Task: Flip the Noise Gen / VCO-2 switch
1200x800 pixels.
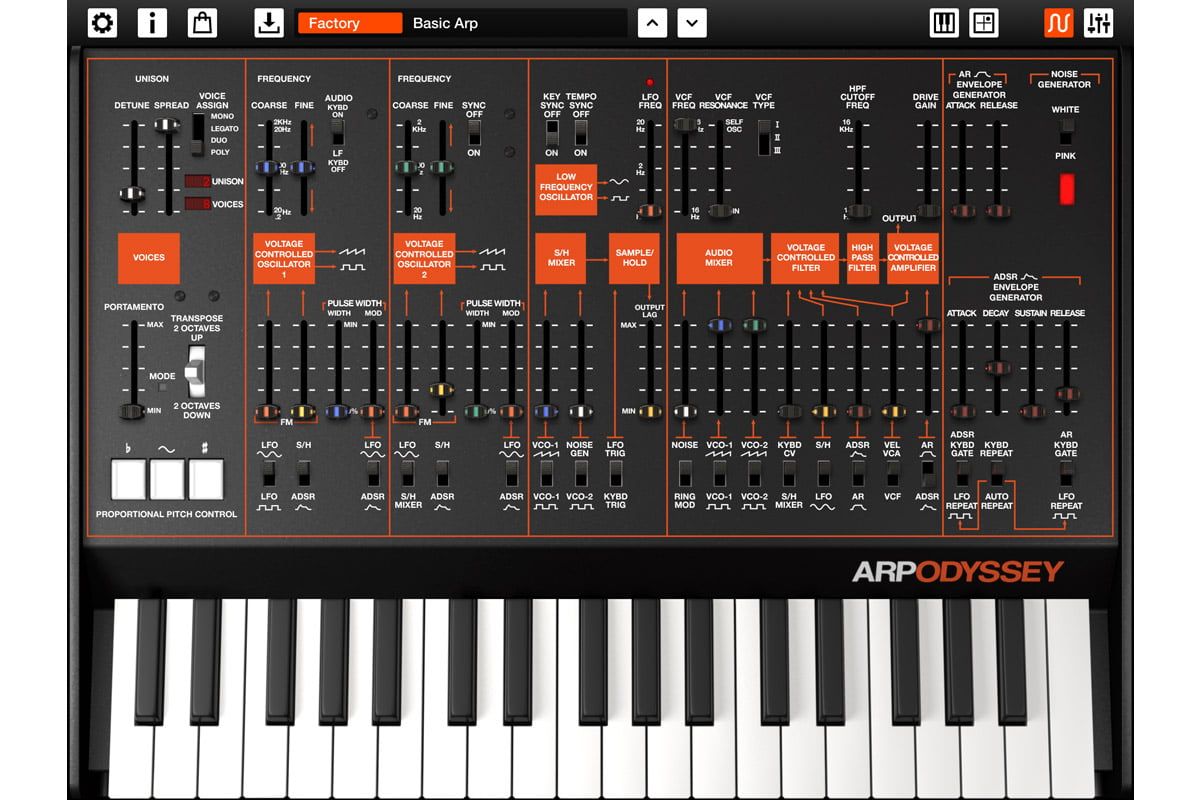Action: tap(581, 472)
